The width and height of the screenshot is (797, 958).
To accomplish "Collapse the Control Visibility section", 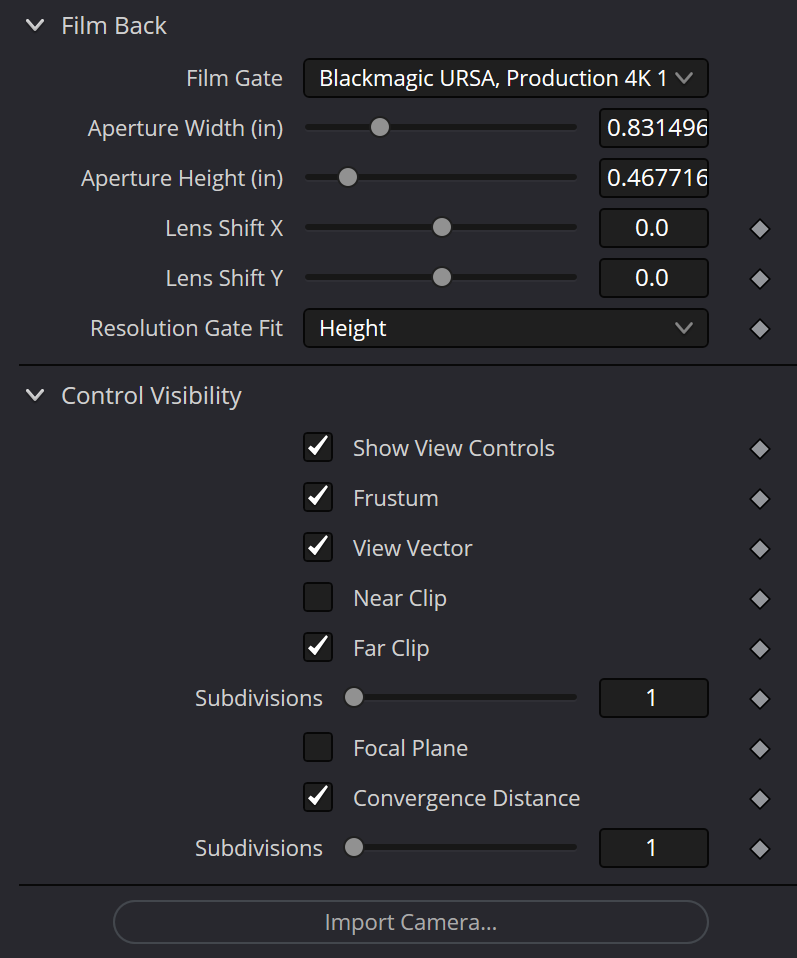I will (x=35, y=395).
